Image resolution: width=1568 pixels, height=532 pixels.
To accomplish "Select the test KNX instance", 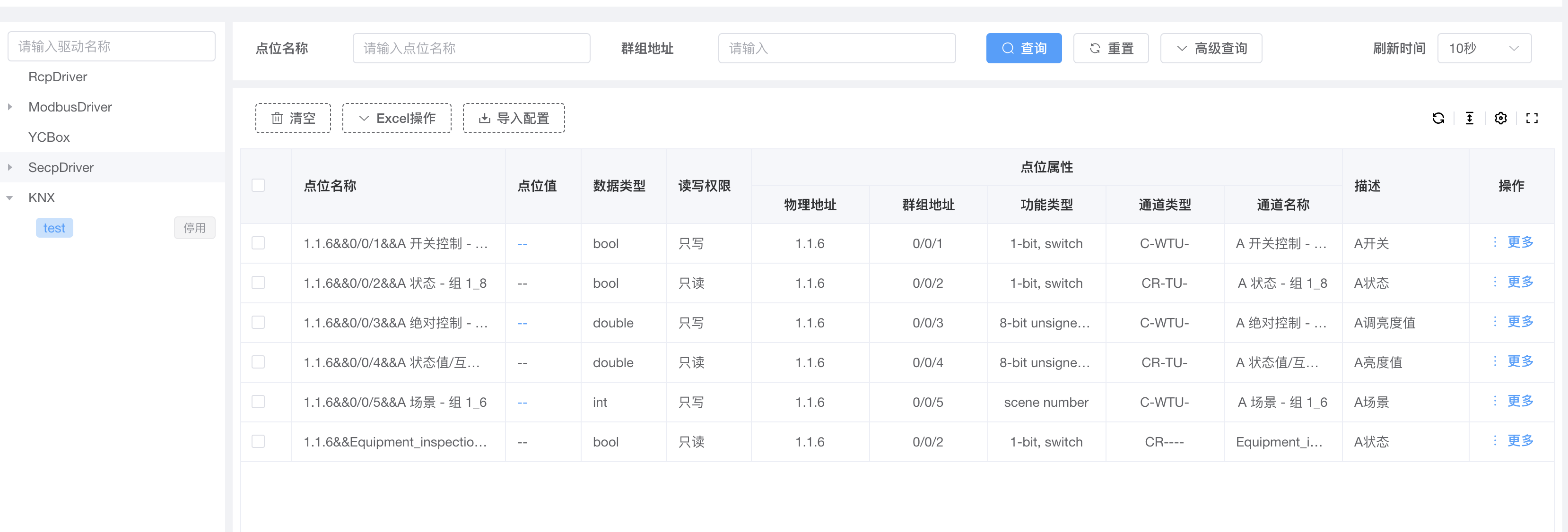I will (x=54, y=228).
